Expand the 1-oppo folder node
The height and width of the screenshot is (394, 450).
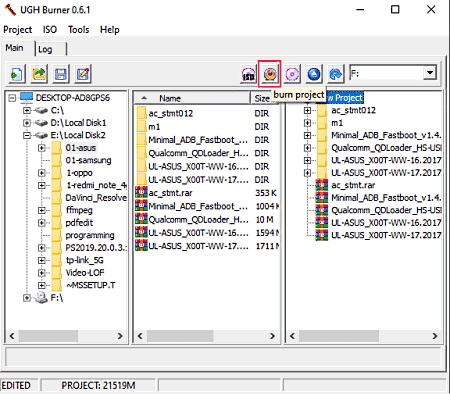[42, 173]
